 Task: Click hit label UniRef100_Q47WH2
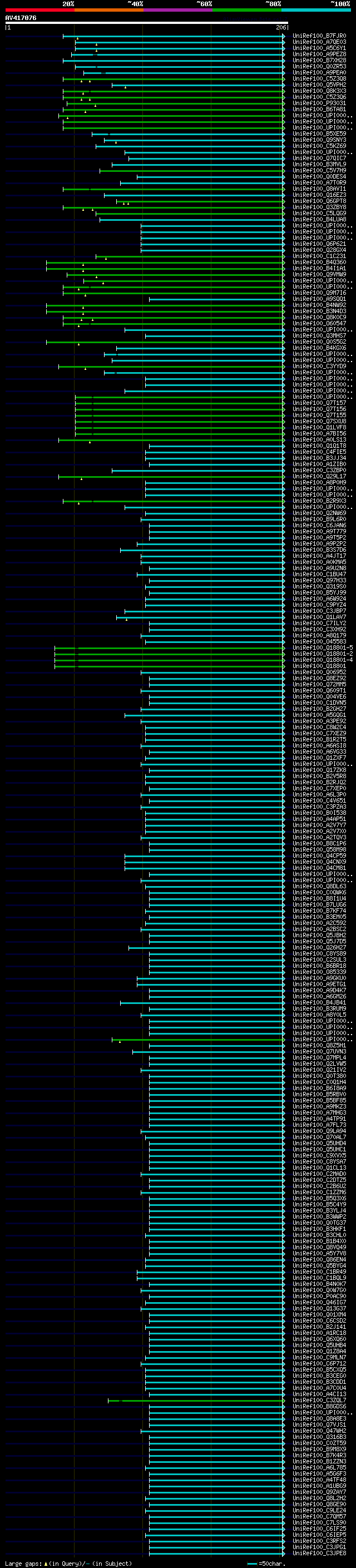click(319, 1431)
